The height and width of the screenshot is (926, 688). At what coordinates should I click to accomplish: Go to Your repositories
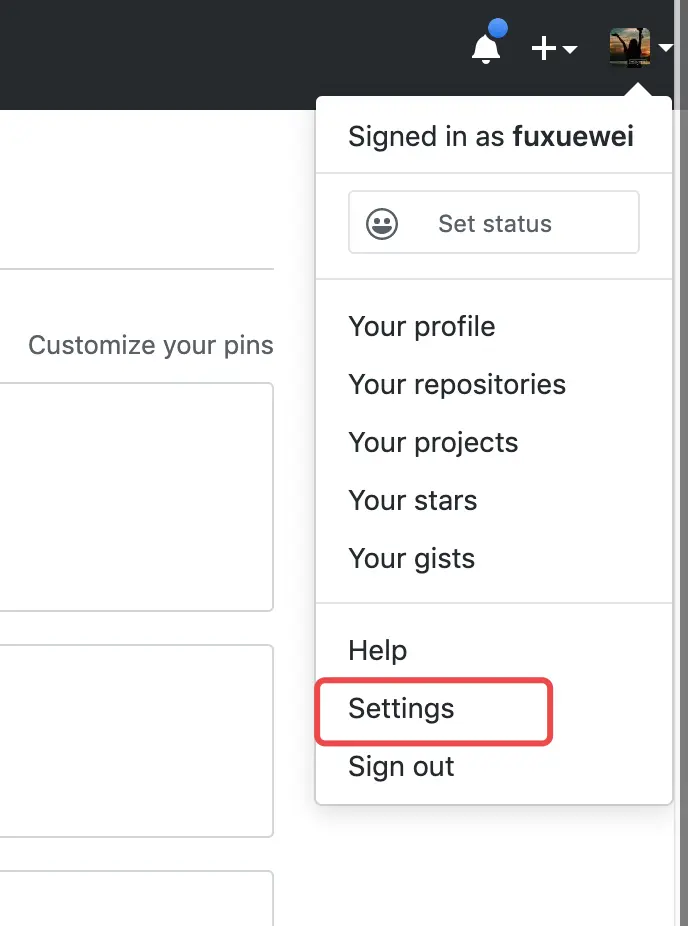[x=456, y=385]
